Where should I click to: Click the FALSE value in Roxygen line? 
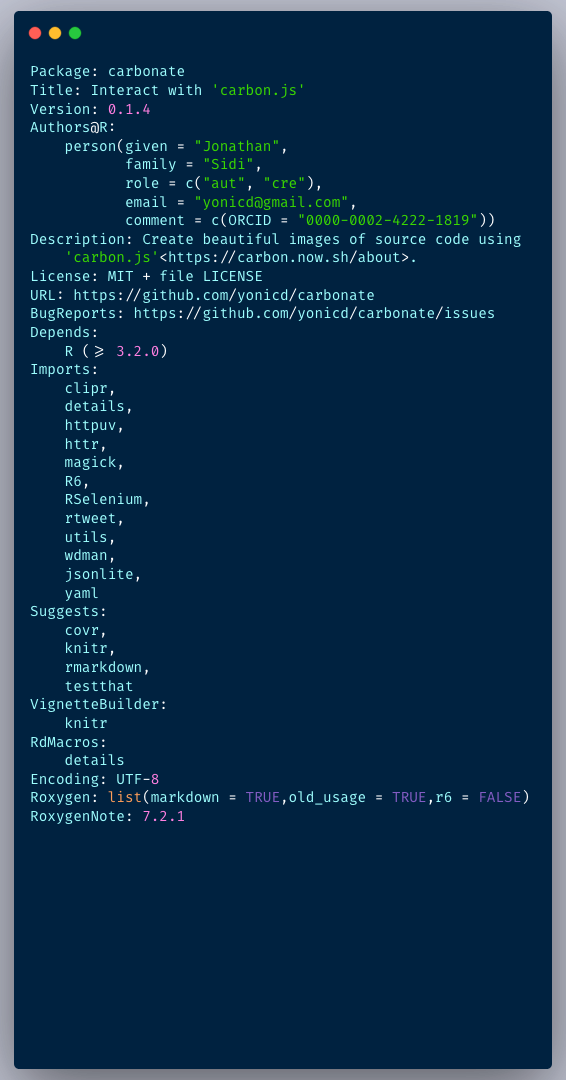(x=500, y=798)
